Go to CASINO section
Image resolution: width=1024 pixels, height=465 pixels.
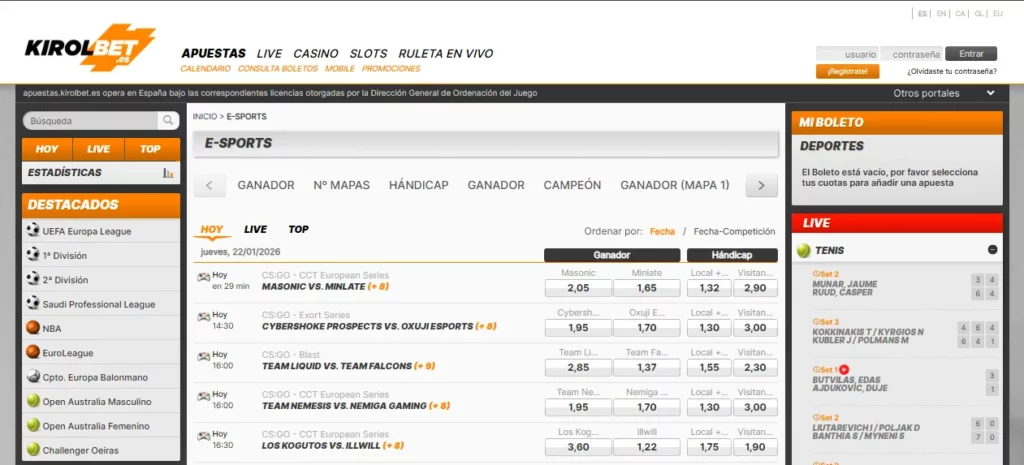(315, 54)
